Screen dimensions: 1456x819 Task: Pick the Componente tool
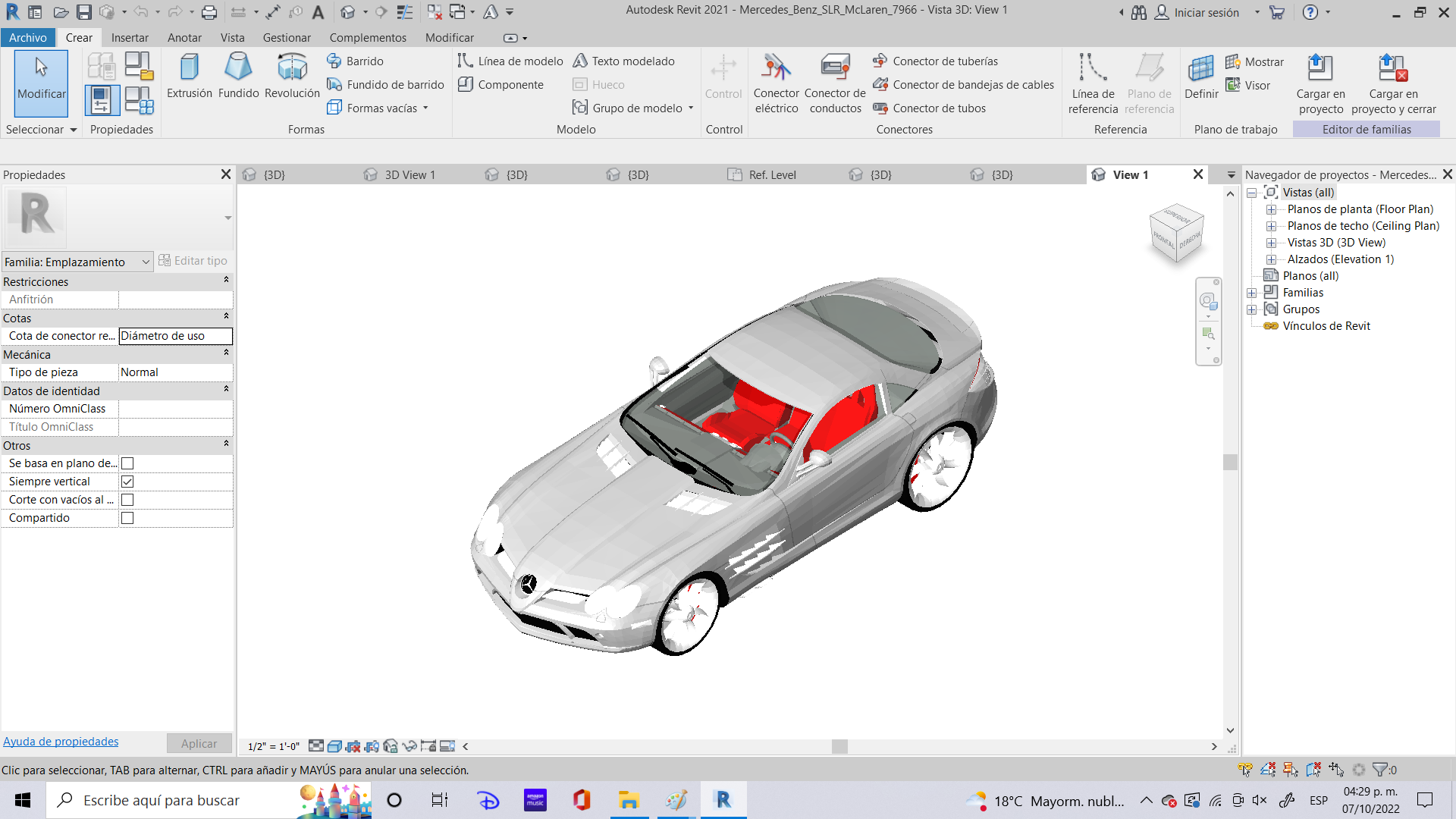click(x=500, y=84)
